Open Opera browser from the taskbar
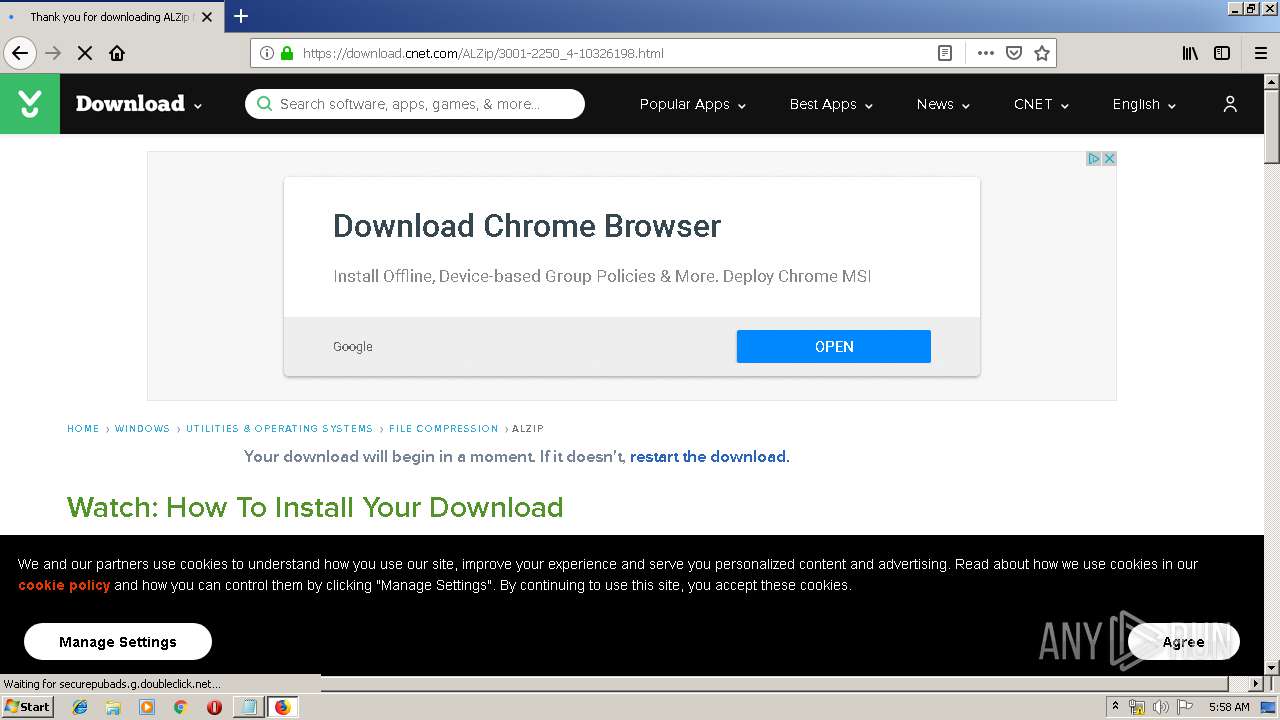Screen dimensions: 1280x720 click(x=214, y=707)
